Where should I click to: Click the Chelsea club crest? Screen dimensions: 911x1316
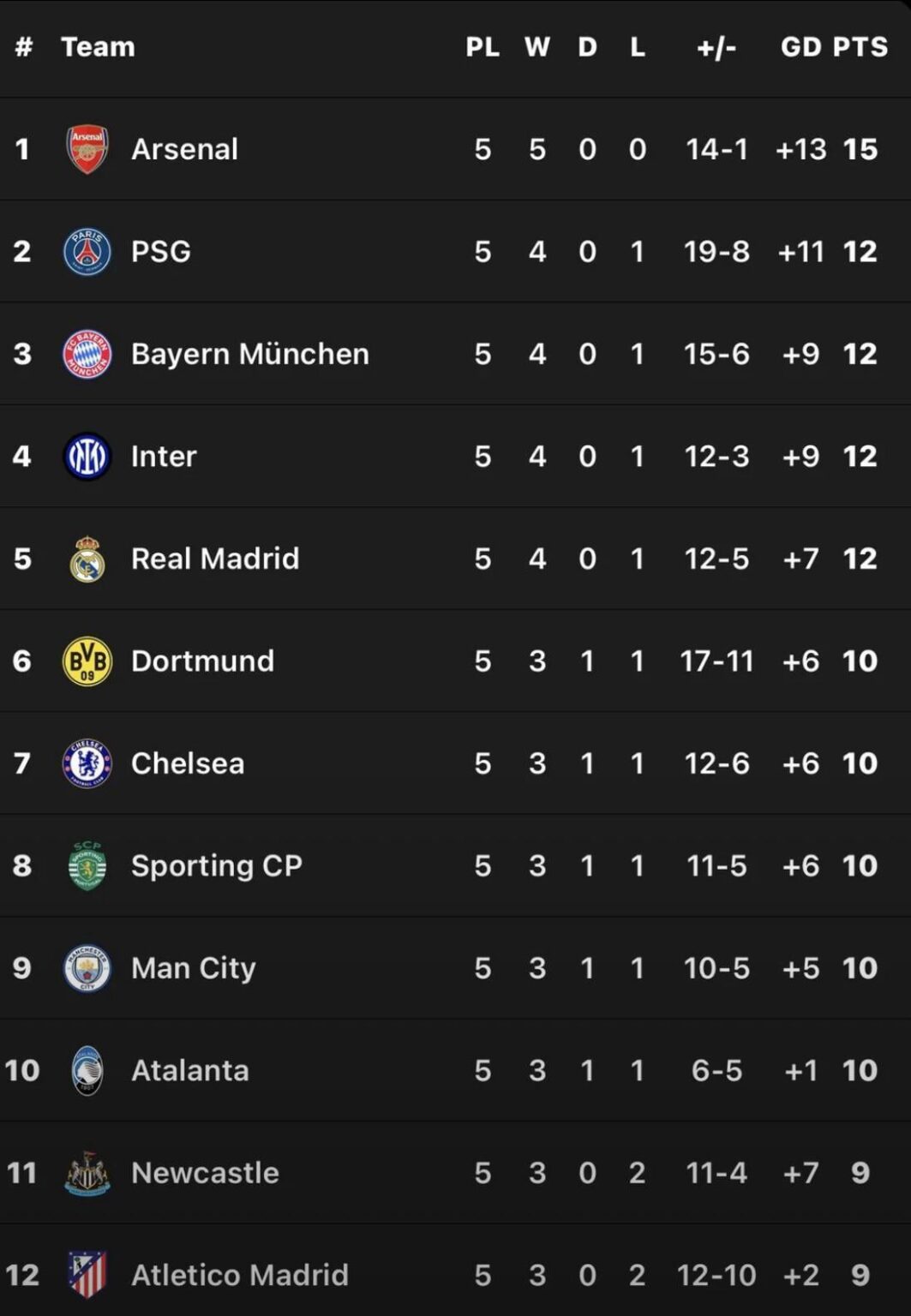(87, 763)
